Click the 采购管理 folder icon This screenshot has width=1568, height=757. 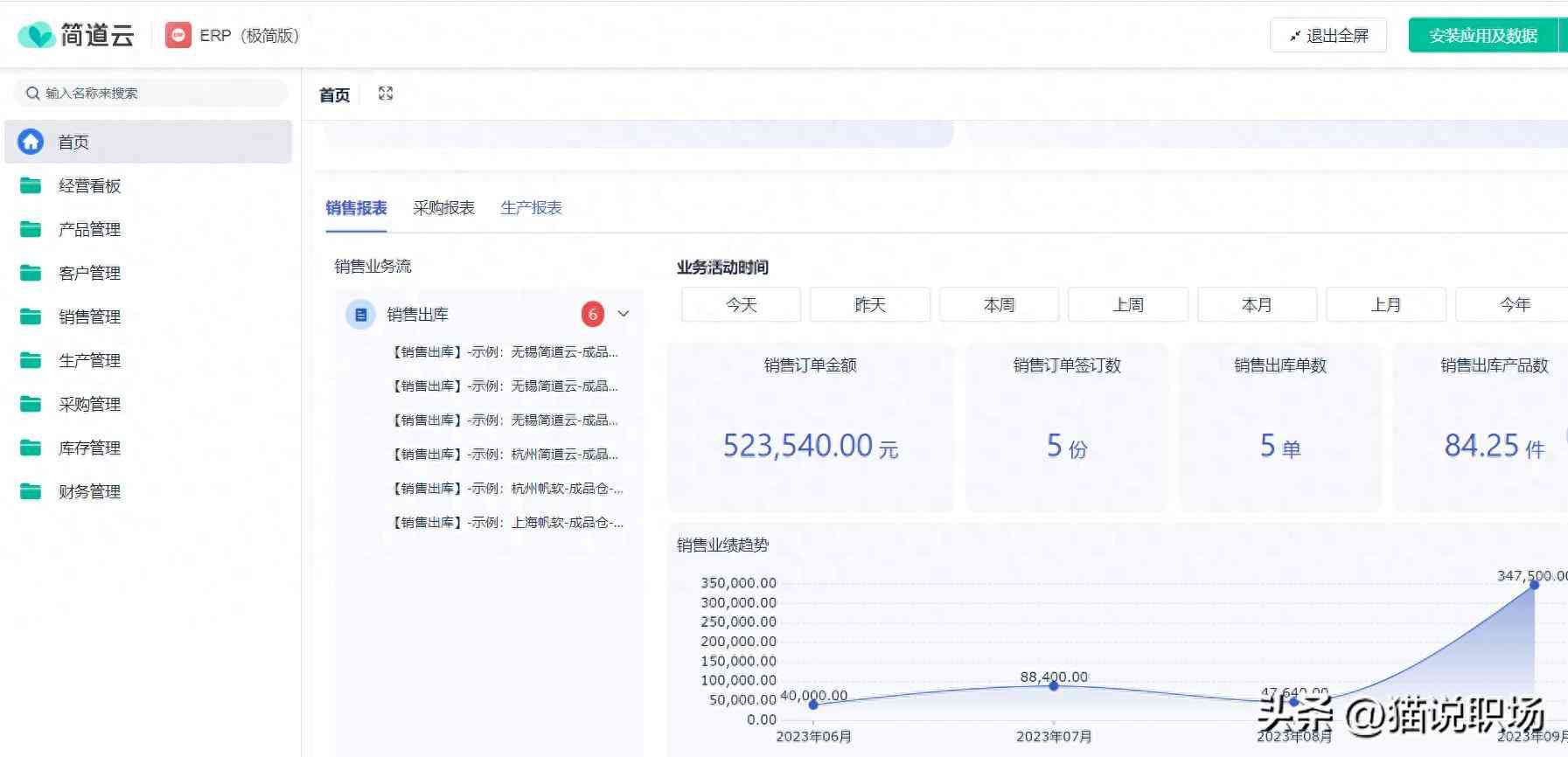[x=31, y=404]
